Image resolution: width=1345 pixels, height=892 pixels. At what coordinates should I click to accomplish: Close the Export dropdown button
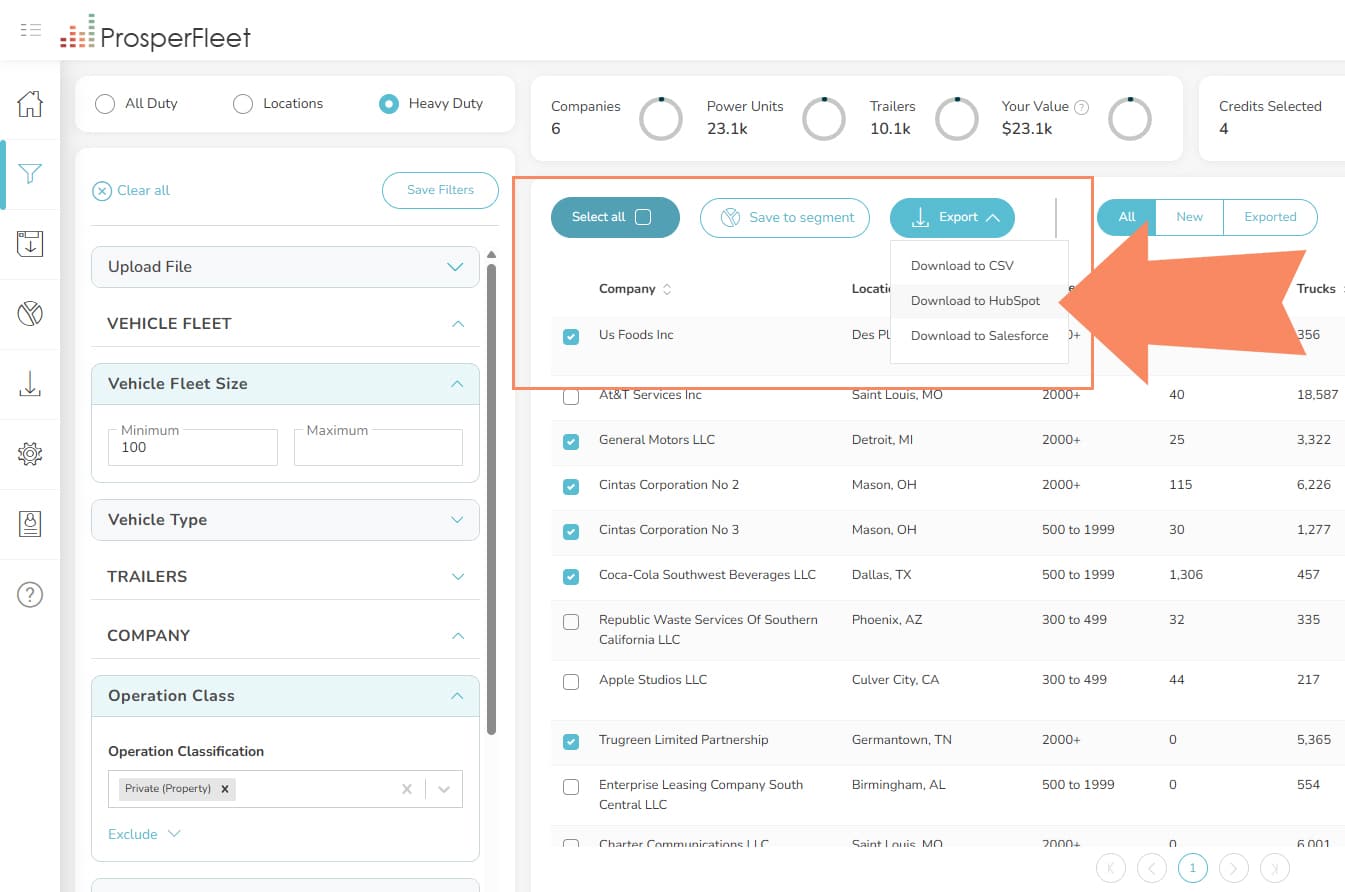tap(952, 217)
